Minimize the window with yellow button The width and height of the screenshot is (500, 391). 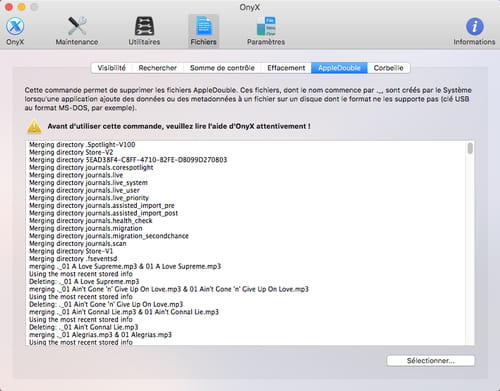click(22, 7)
